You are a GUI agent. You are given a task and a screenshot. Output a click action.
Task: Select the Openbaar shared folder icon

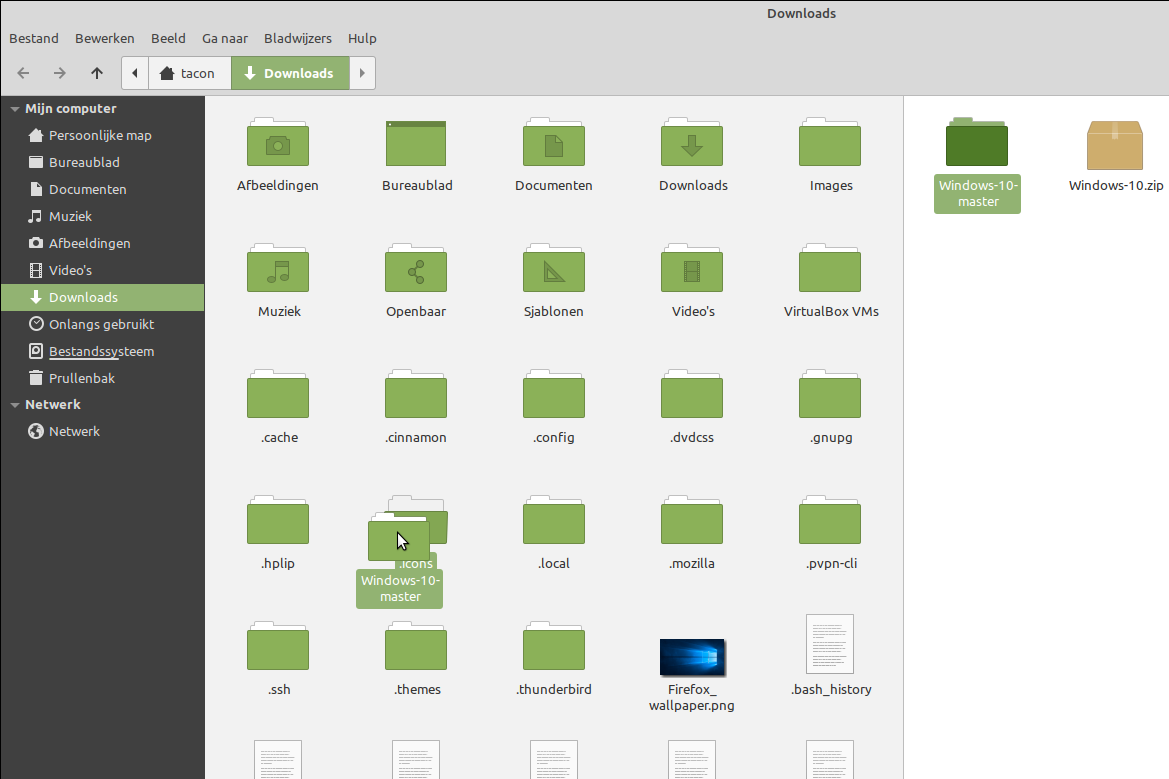[416, 269]
